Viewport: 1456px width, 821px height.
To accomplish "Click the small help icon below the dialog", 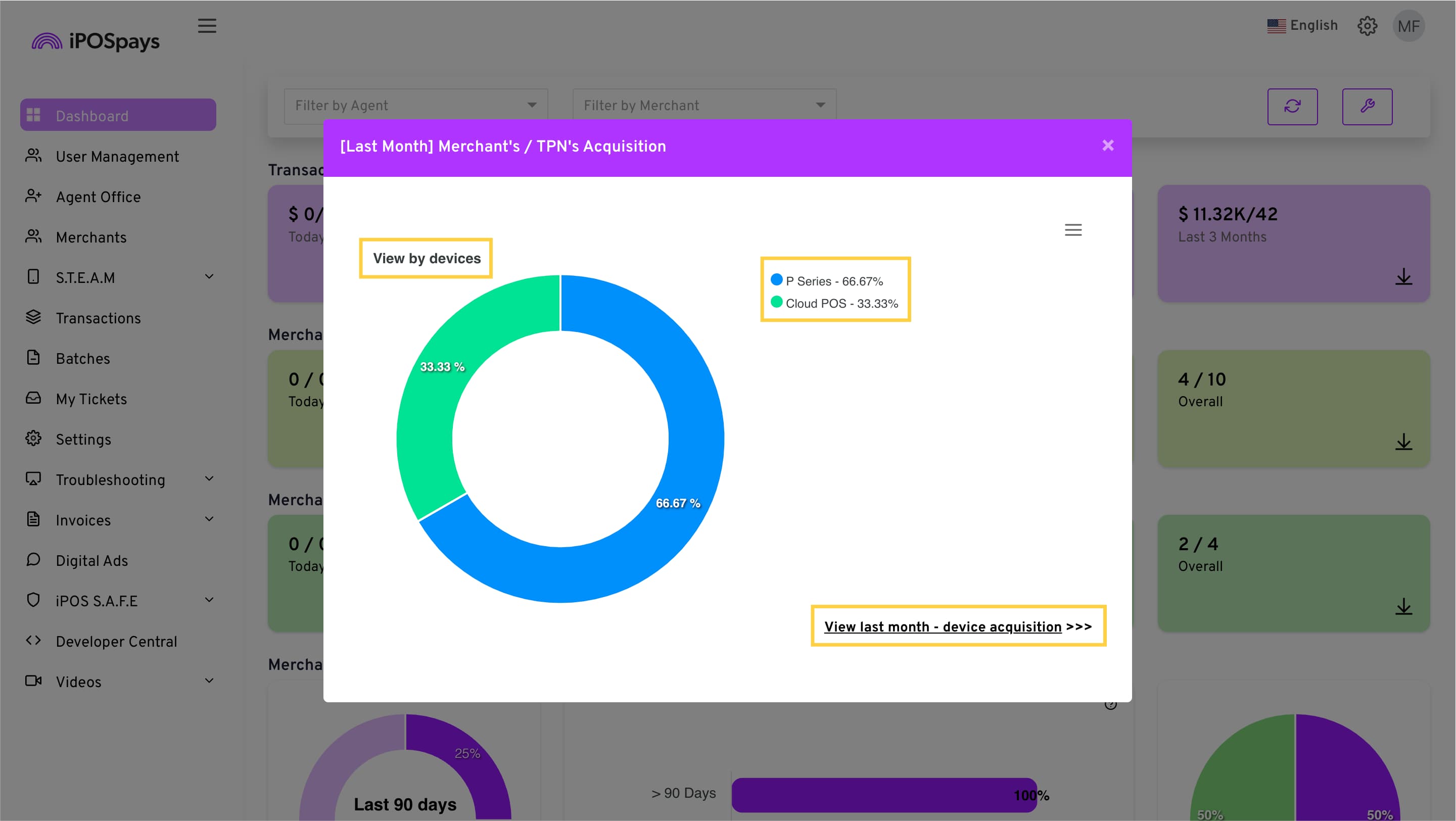I will click(x=1110, y=704).
